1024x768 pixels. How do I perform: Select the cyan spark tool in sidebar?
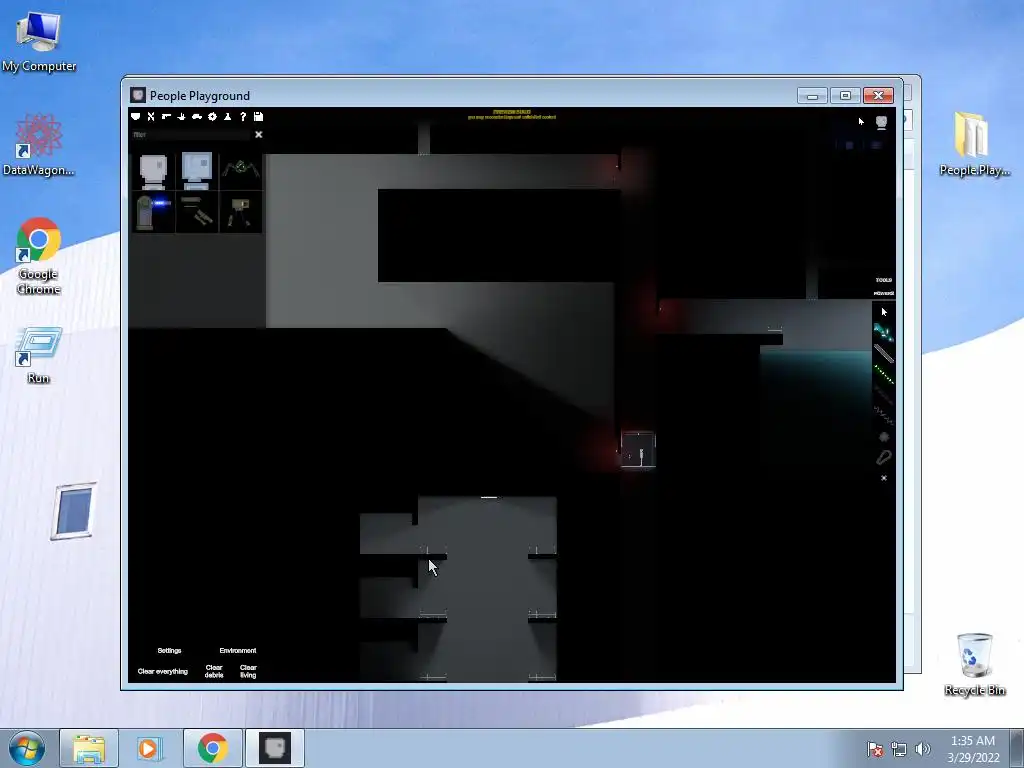click(884, 333)
